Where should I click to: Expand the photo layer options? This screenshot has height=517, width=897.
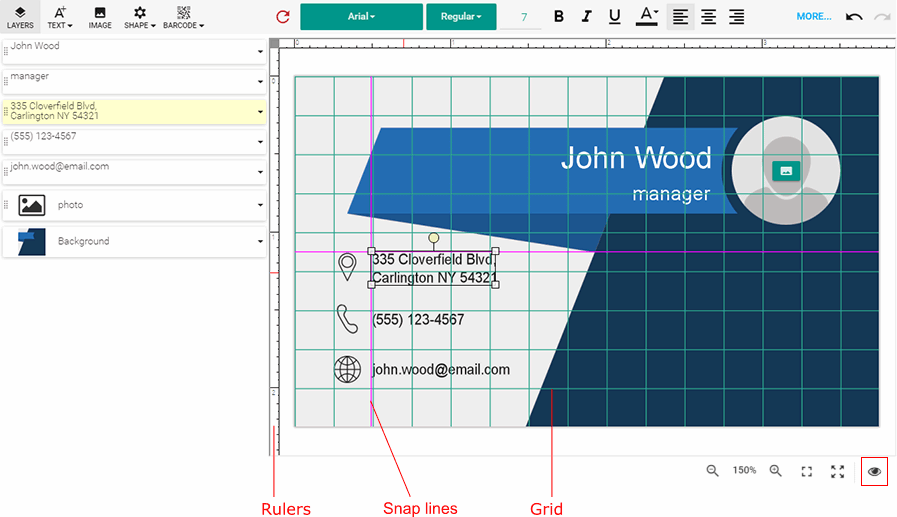coord(260,205)
